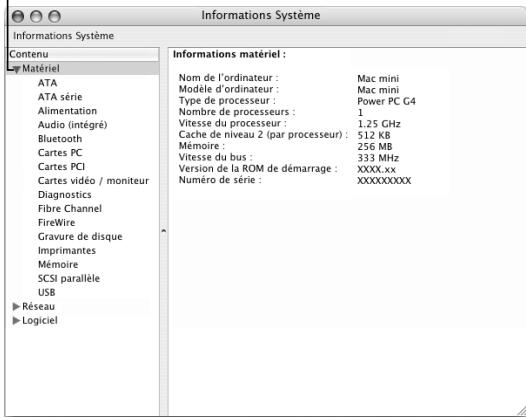Select Mémoire in the sidebar list

pyautogui.click(x=58, y=264)
